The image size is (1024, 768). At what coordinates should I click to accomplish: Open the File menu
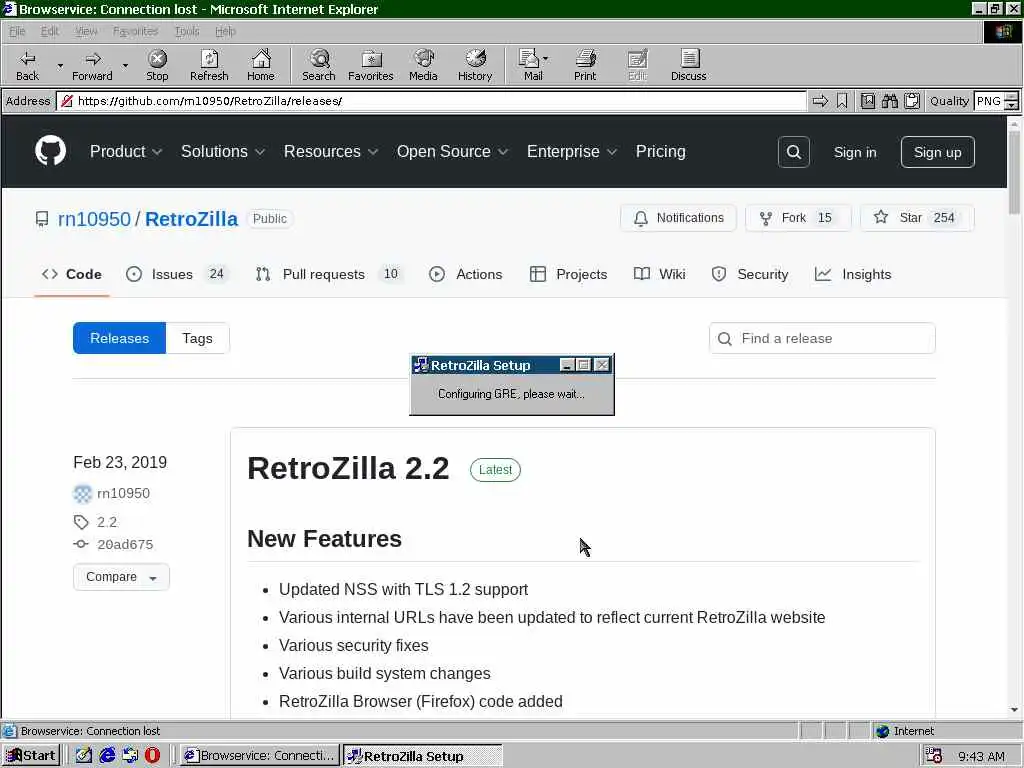click(17, 31)
